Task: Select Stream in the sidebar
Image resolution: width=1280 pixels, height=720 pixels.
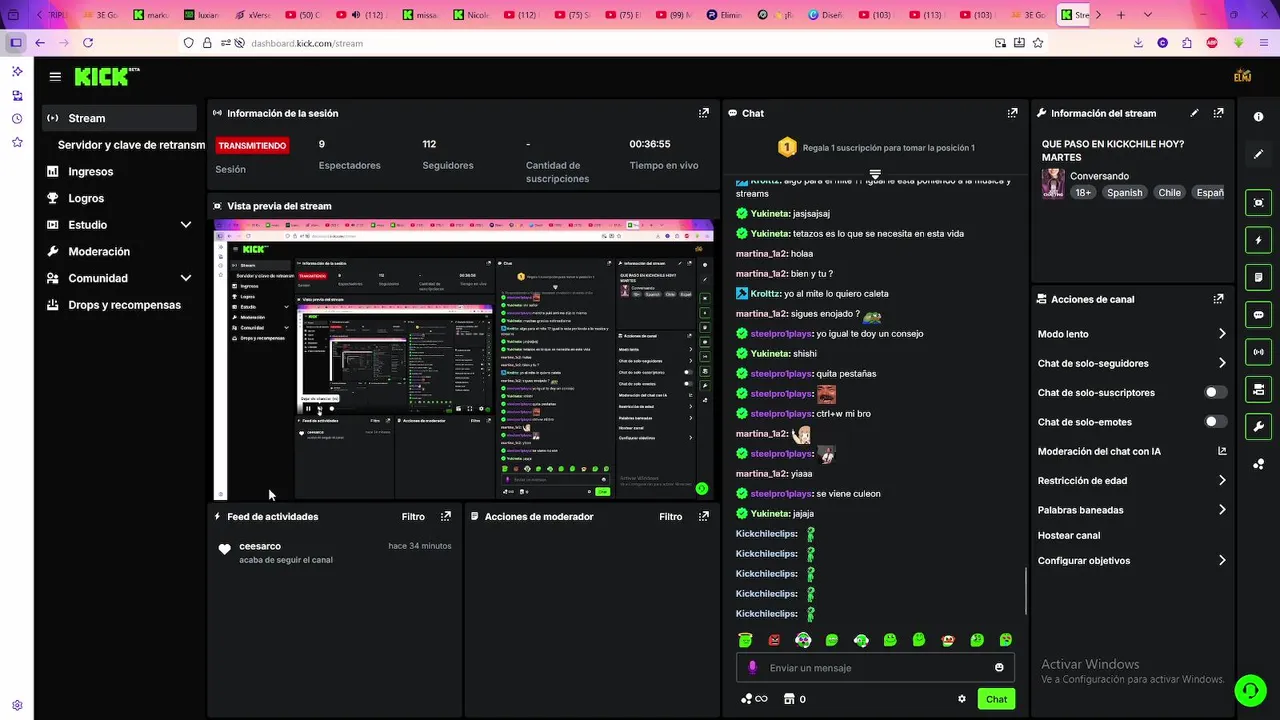Action: click(x=119, y=118)
